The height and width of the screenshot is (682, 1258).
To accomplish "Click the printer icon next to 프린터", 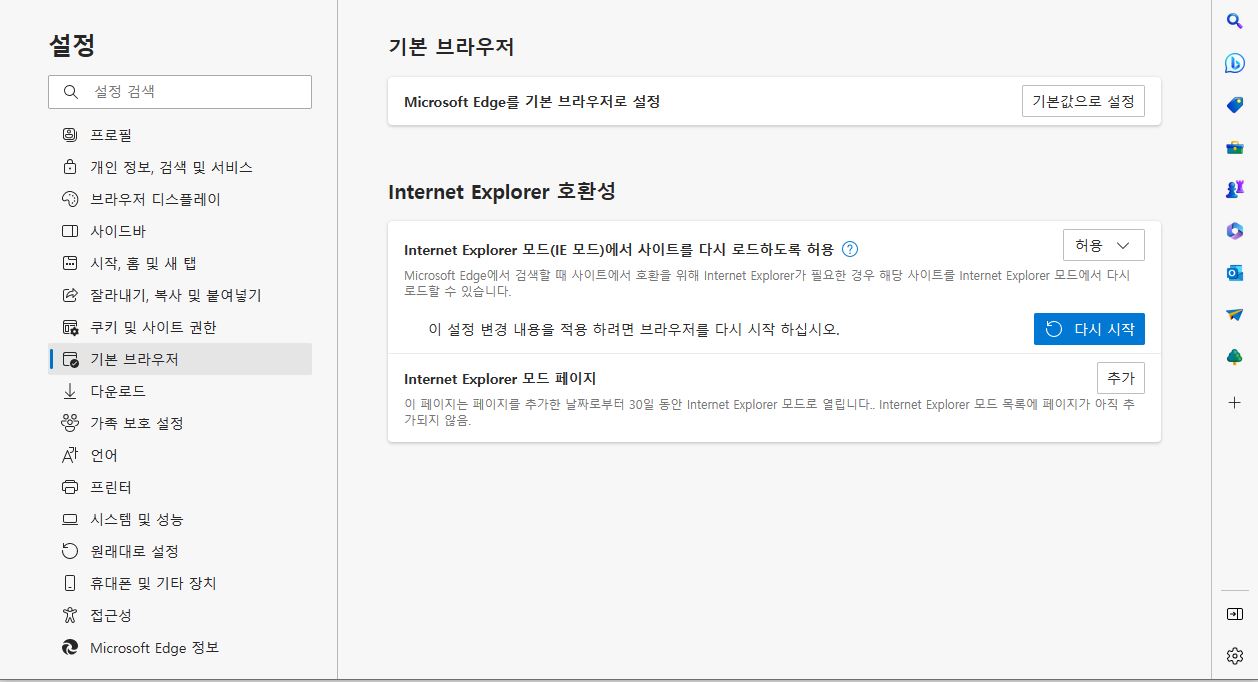I will [70, 487].
